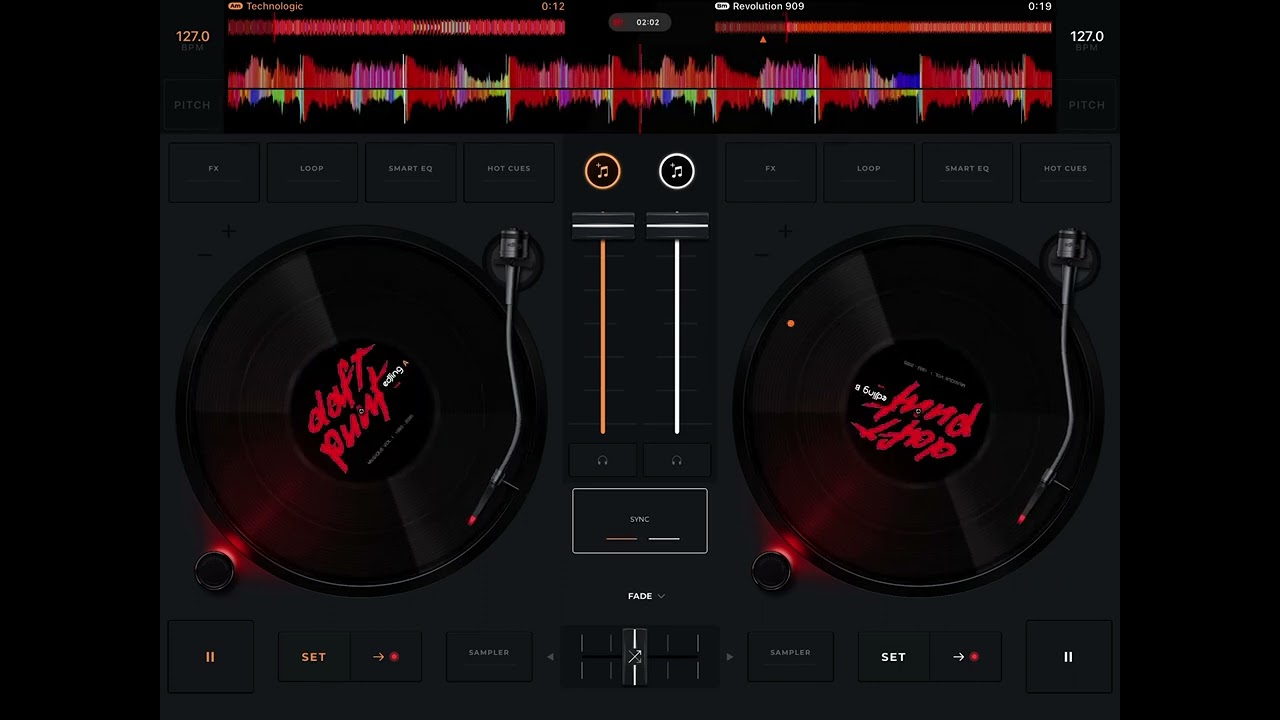Open left deck music library icon
Image resolution: width=1280 pixels, height=720 pixels.
tap(603, 171)
